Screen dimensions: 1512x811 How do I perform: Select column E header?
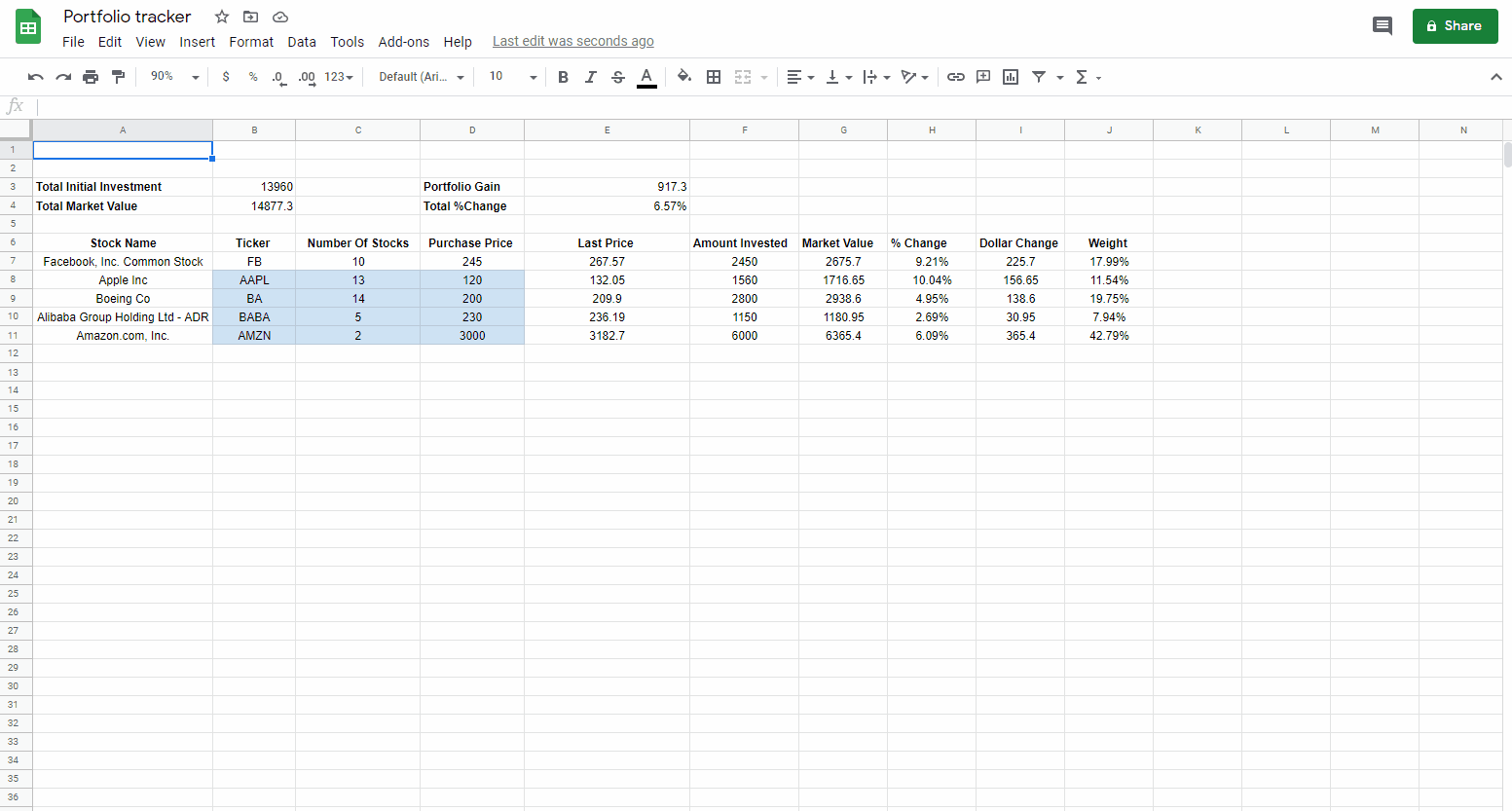click(607, 130)
